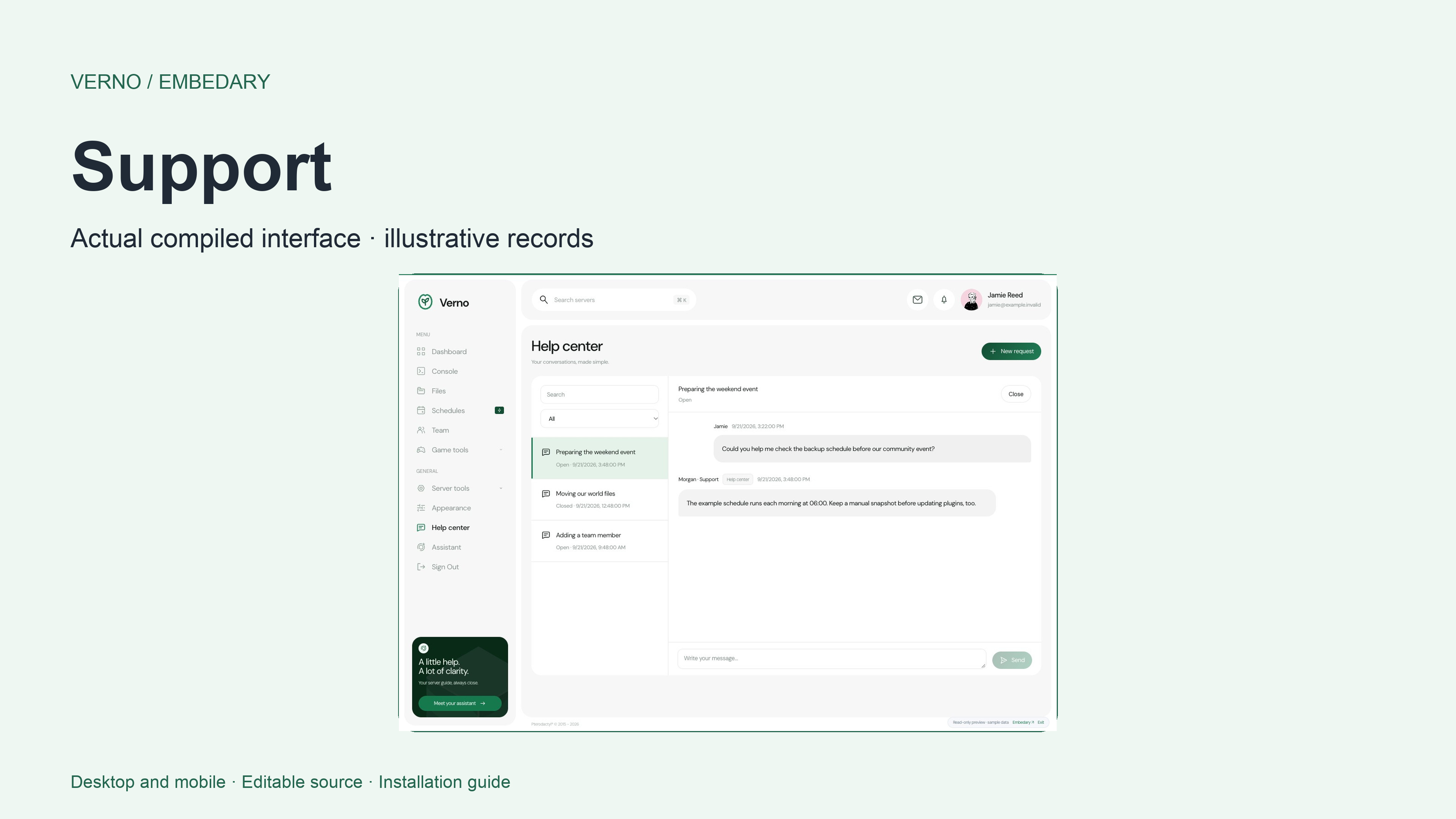
Task: Click Meet your assistant button
Action: tap(460, 703)
